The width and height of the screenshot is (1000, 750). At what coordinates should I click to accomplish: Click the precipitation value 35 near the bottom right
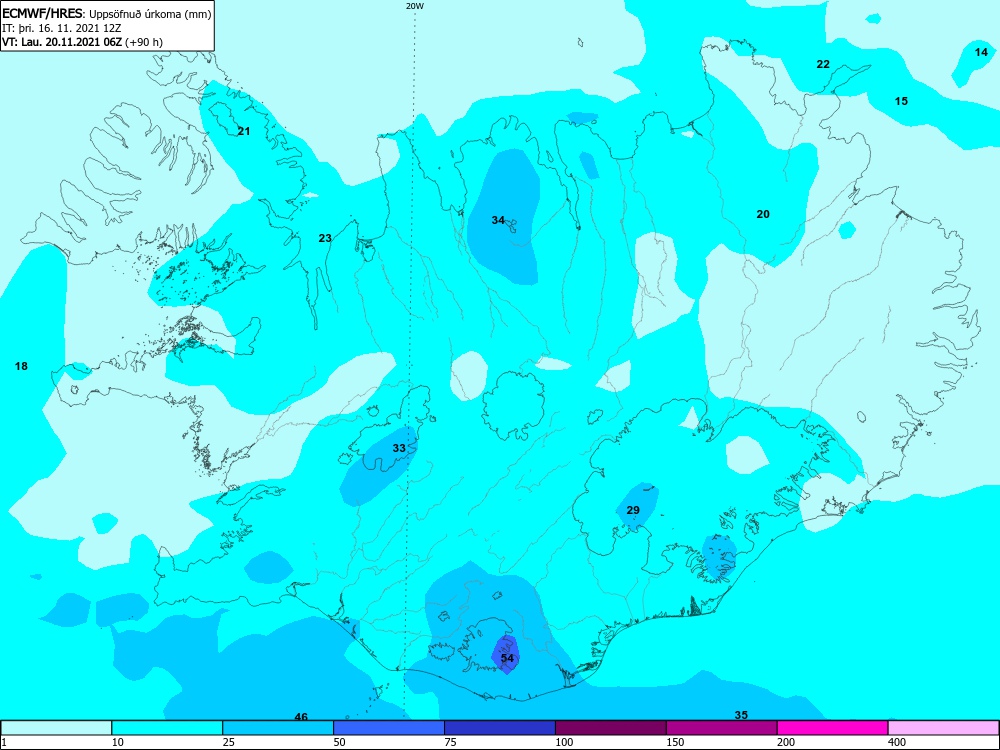(x=741, y=715)
